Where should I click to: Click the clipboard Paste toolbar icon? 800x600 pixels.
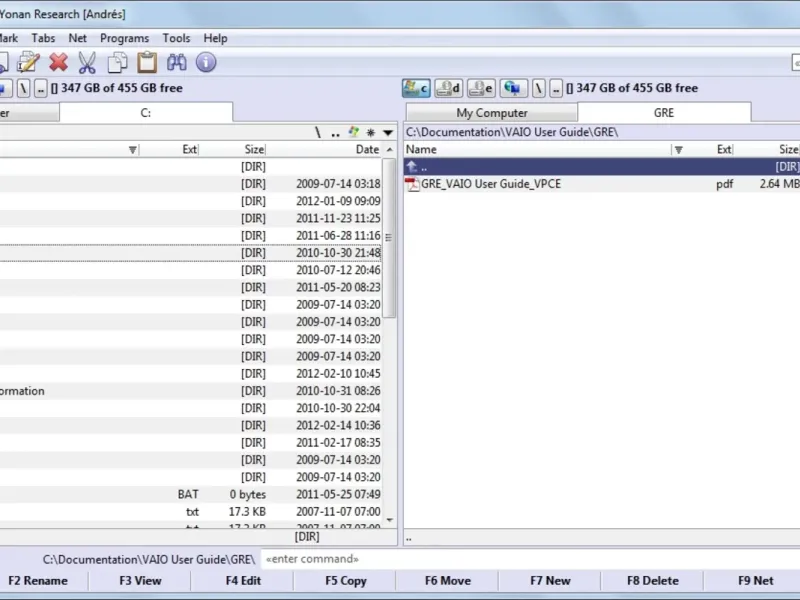pos(147,63)
